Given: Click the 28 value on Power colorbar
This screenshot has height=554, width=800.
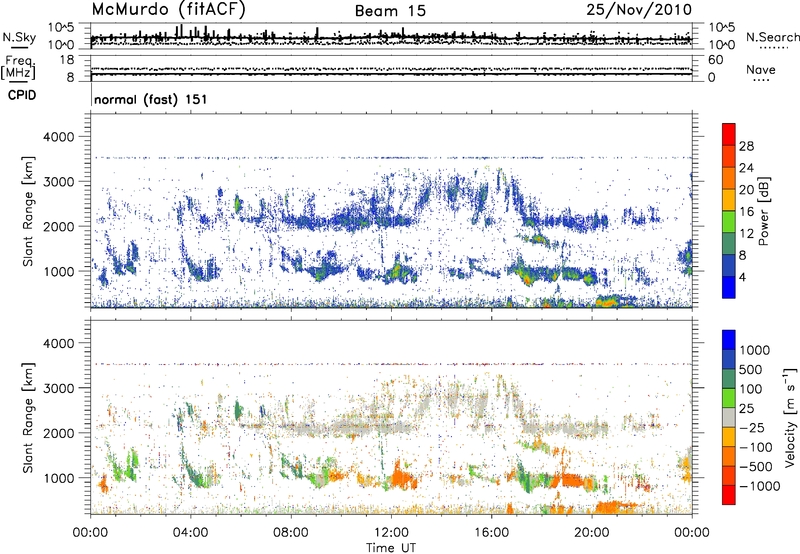Looking at the screenshot, I should [x=746, y=146].
